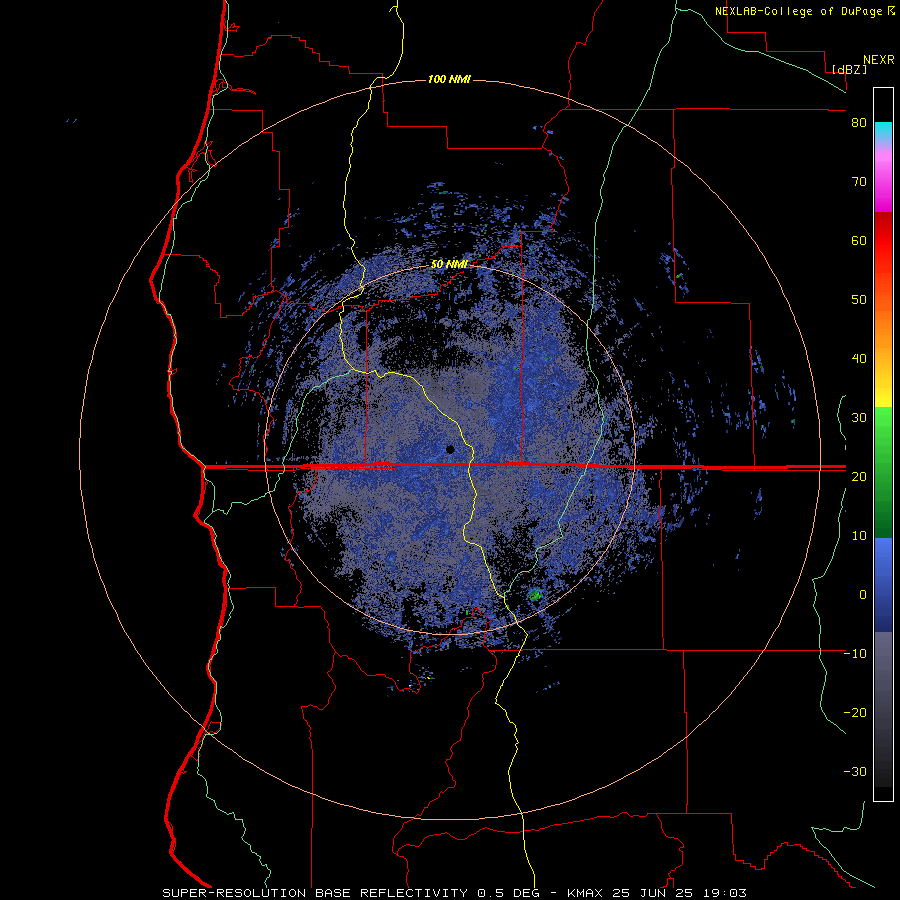Click the Super-Resolution Base Reflectivity caption

coord(454,893)
